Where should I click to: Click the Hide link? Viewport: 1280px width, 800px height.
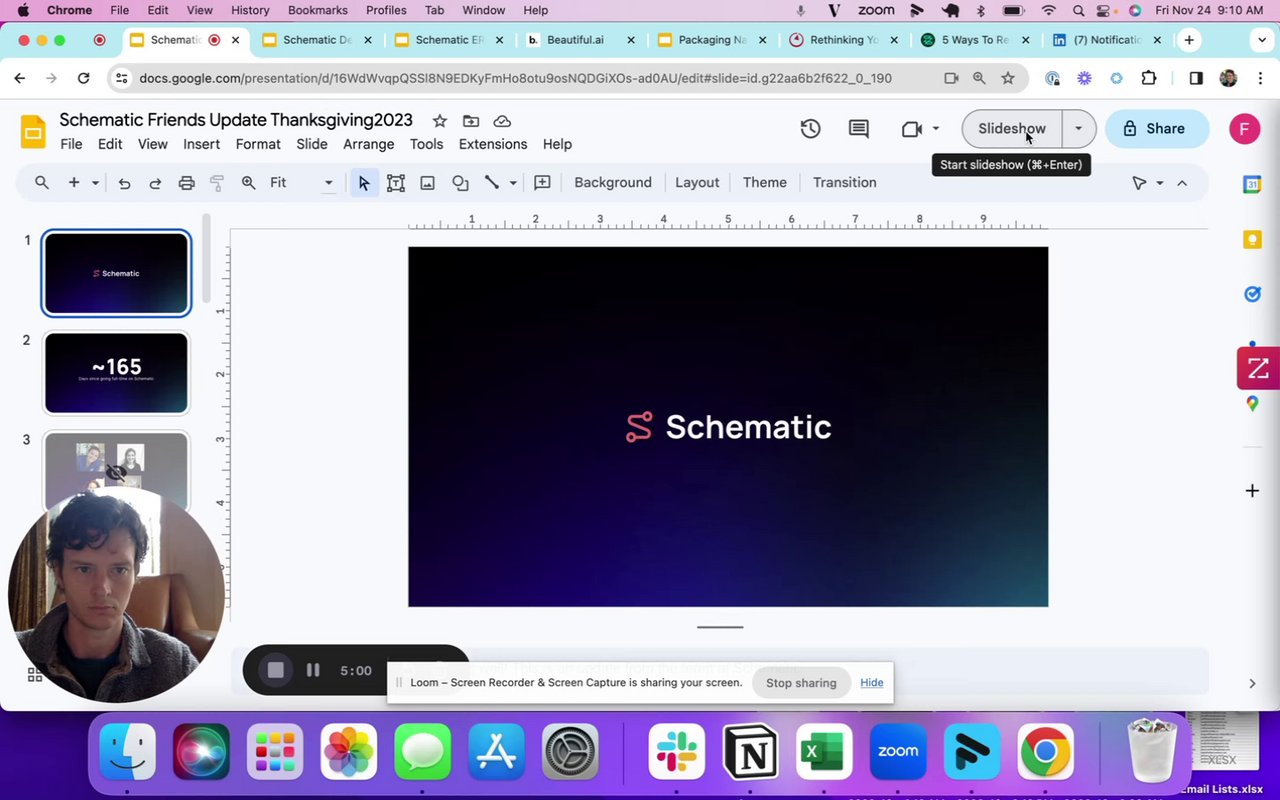tap(872, 683)
